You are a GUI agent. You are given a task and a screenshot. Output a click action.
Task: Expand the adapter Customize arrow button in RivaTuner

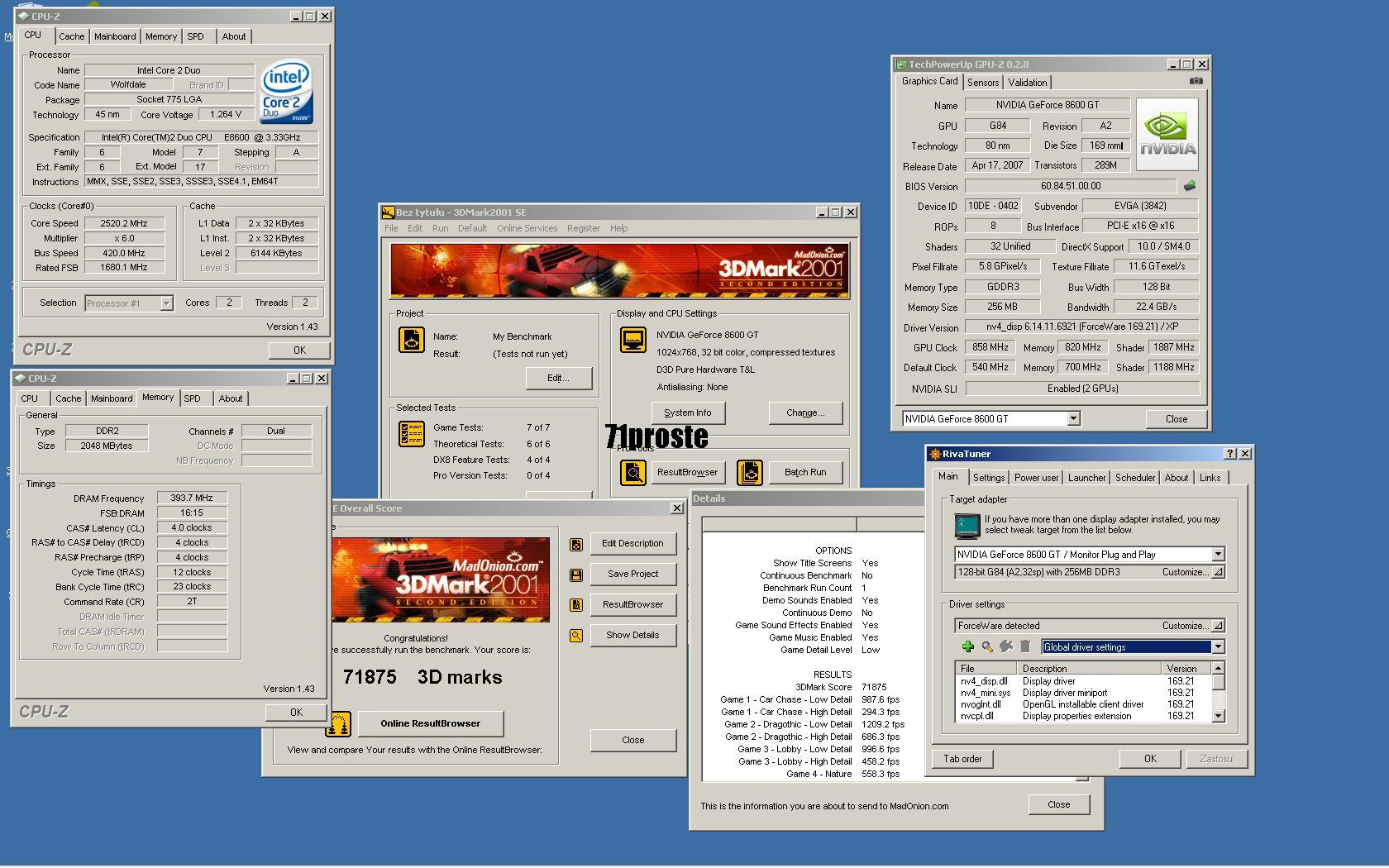click(x=1218, y=572)
